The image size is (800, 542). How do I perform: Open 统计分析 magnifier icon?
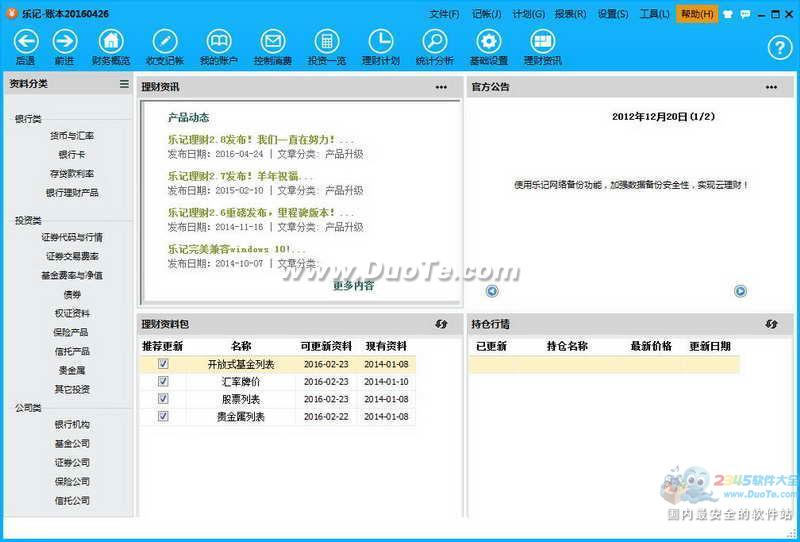(435, 41)
